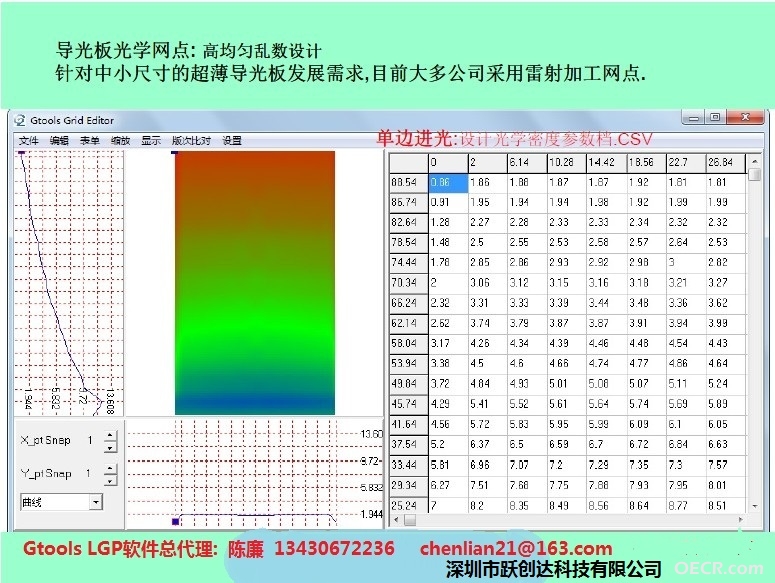Select row header 41.64

click(408, 424)
